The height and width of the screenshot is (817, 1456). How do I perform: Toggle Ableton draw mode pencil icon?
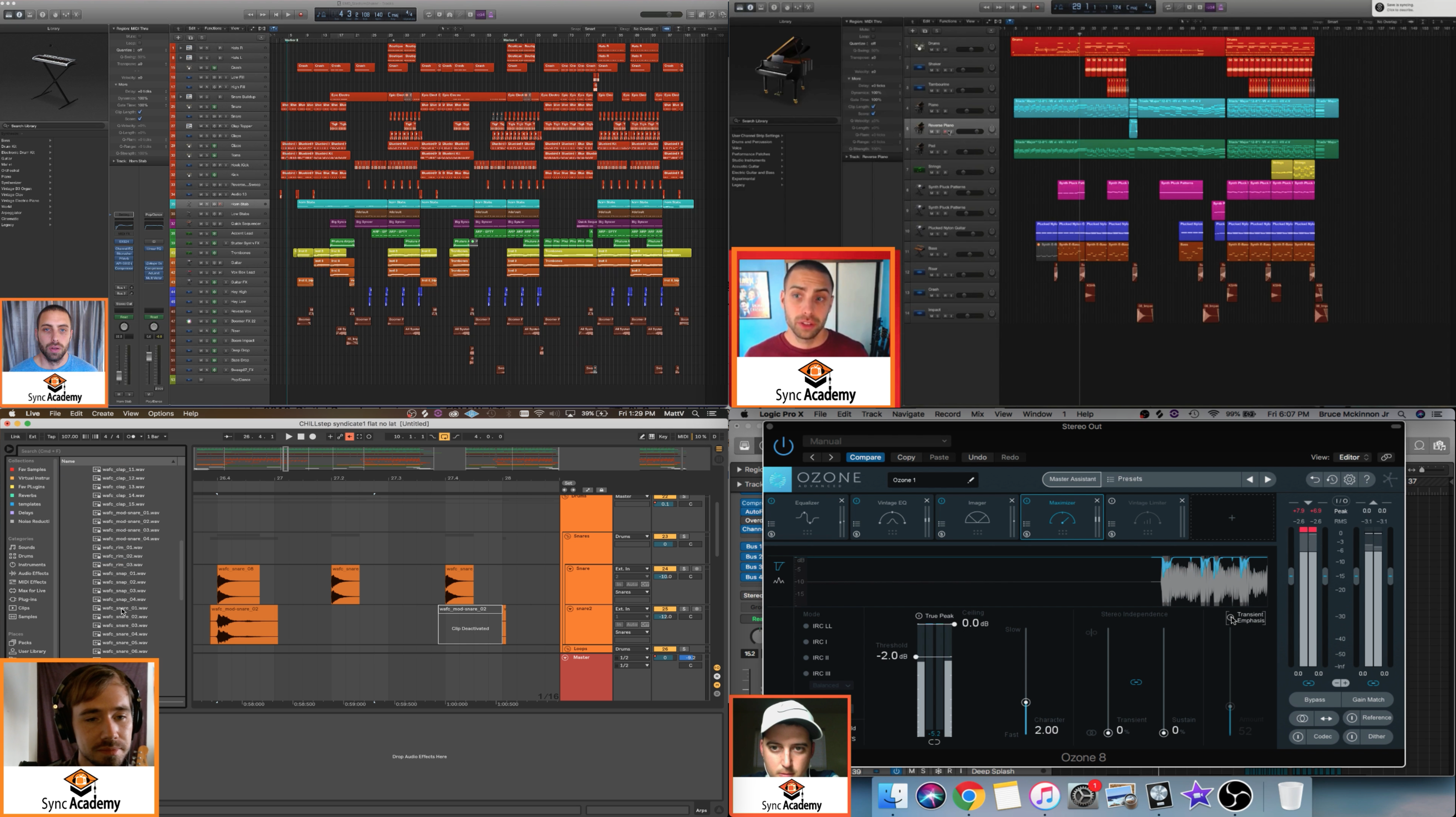pyautogui.click(x=642, y=436)
